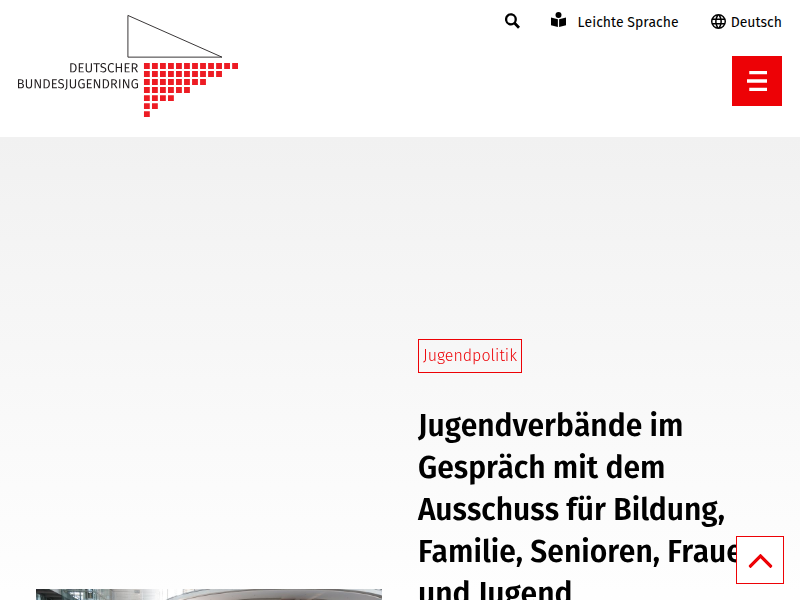Click the Deutscher Bundesjugendring logo
The width and height of the screenshot is (800, 600).
point(128,65)
